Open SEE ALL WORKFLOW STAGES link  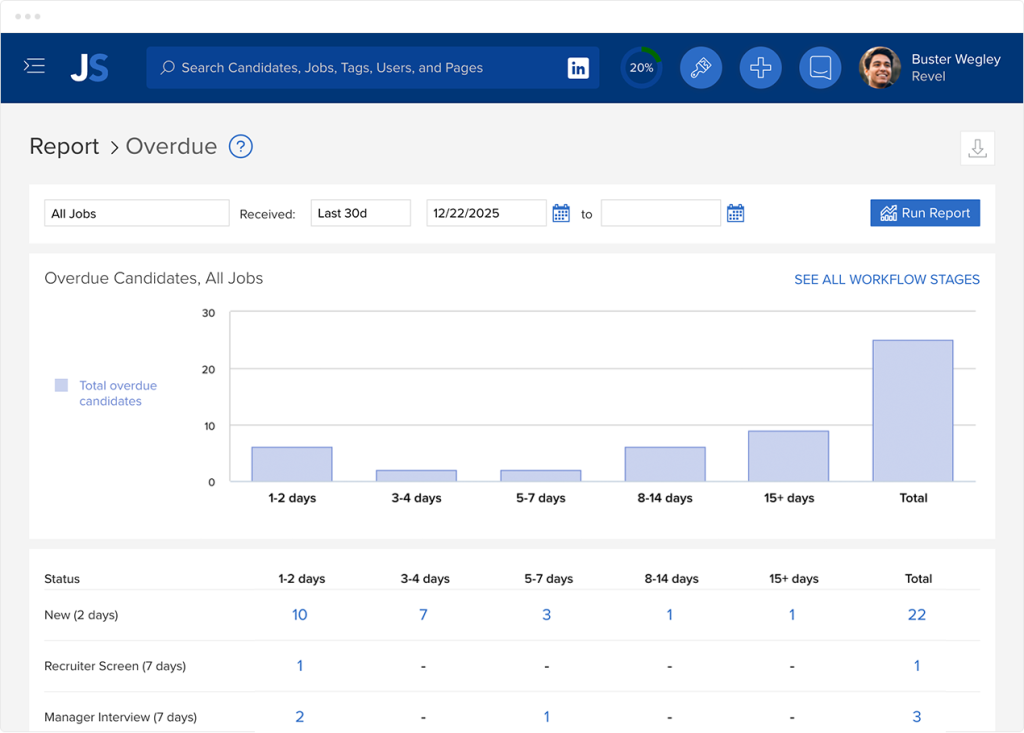click(x=886, y=279)
